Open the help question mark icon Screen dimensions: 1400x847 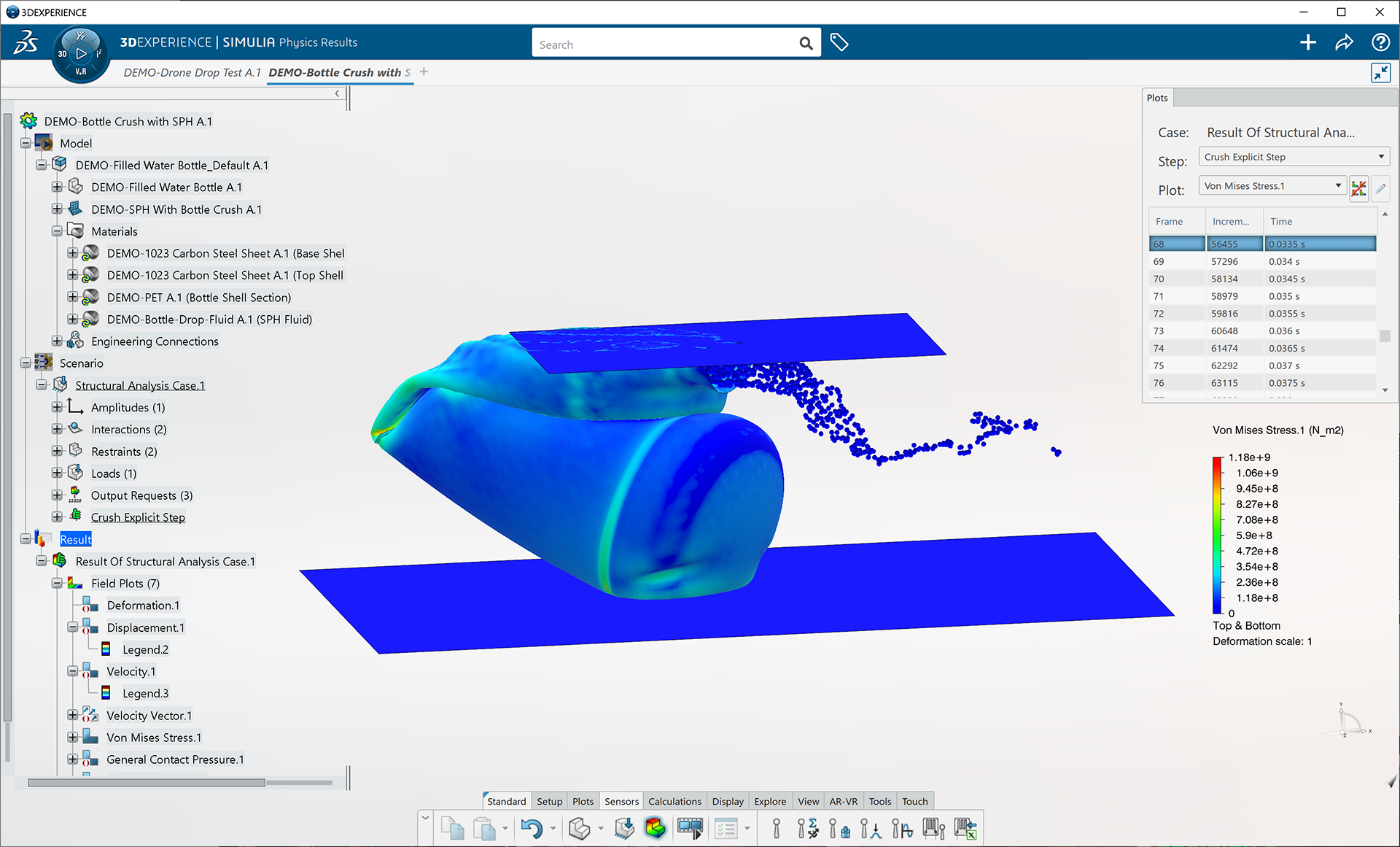(x=1380, y=42)
